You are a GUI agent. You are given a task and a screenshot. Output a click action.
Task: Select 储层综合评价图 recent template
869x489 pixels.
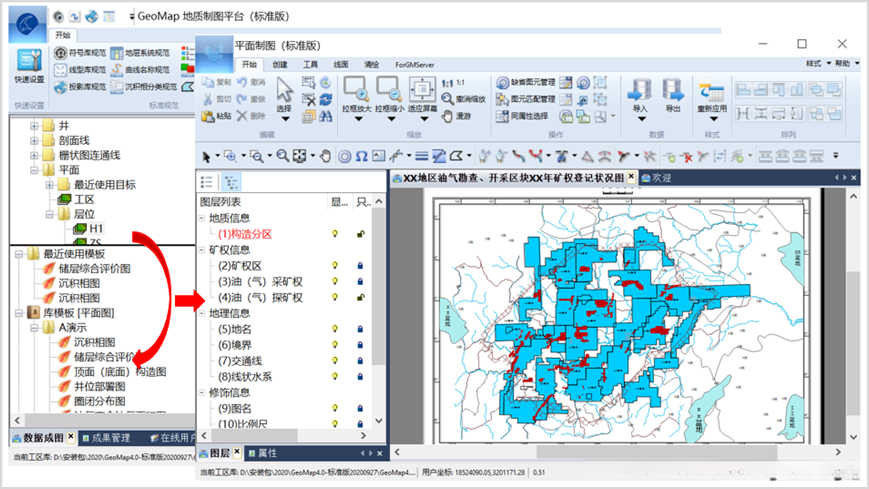pos(88,268)
